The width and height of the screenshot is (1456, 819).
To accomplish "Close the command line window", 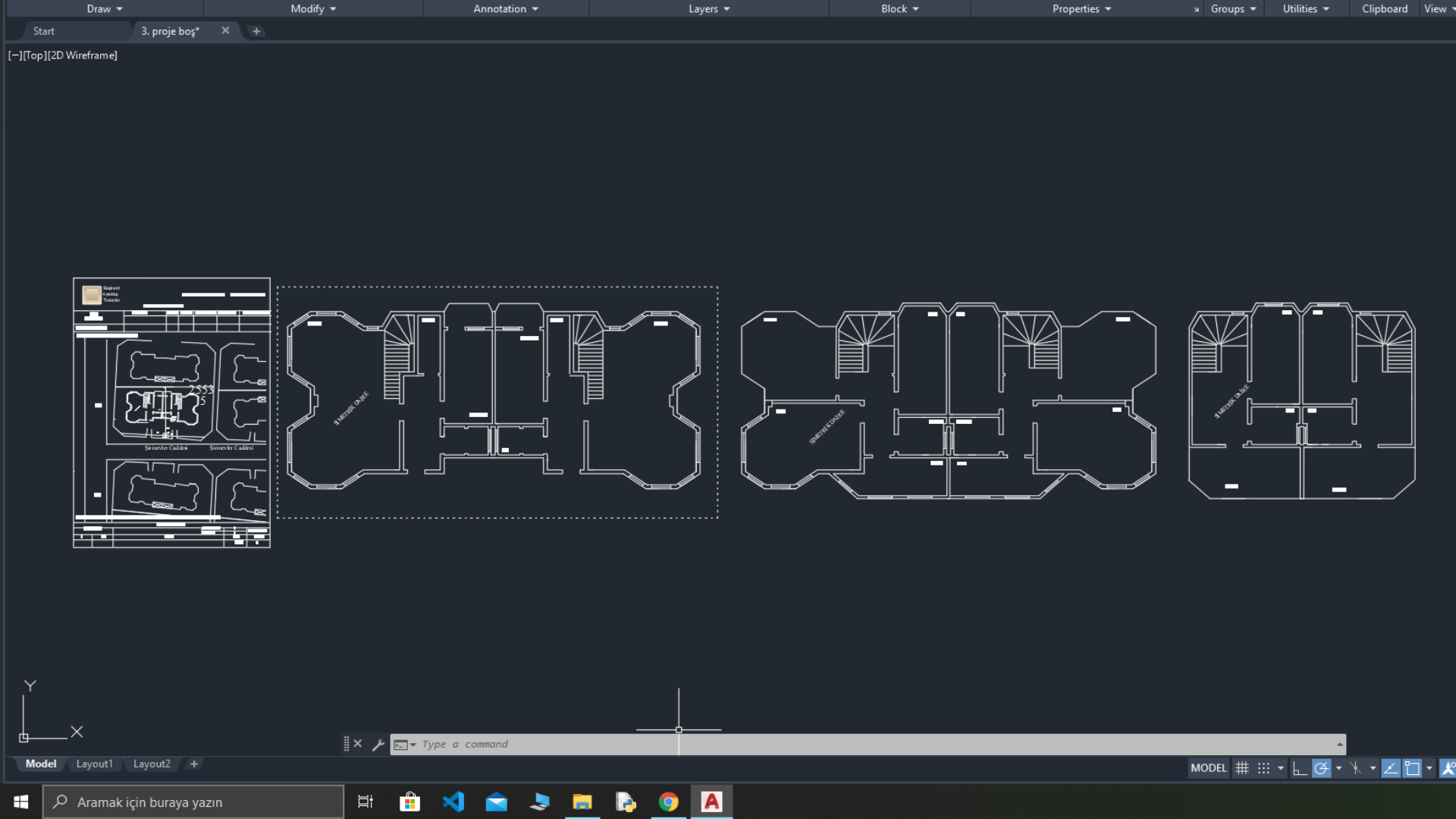I will [358, 744].
